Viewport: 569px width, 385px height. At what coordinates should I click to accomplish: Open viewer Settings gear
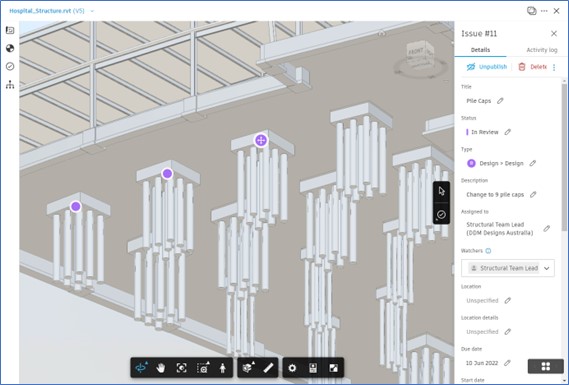tap(292, 368)
